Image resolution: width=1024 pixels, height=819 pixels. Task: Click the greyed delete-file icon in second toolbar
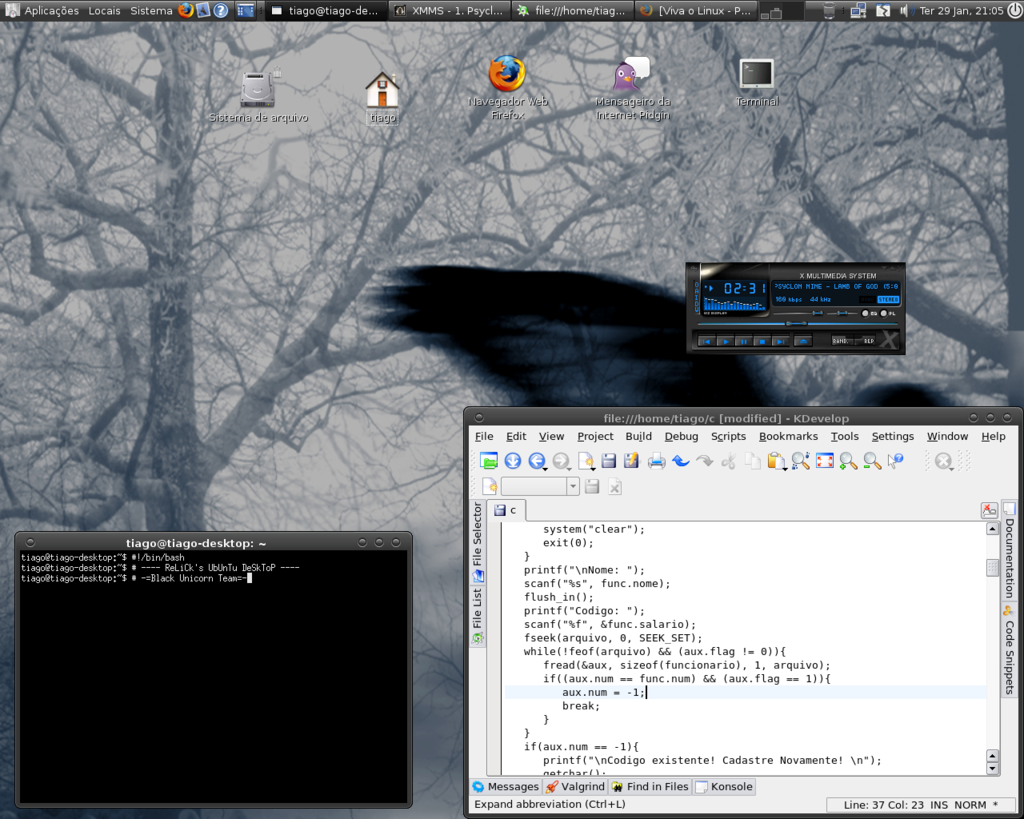615,487
